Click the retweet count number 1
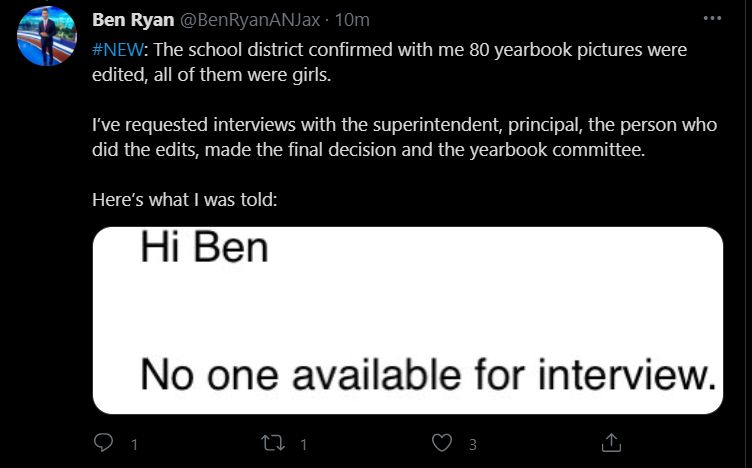752x468 pixels. tap(304, 445)
